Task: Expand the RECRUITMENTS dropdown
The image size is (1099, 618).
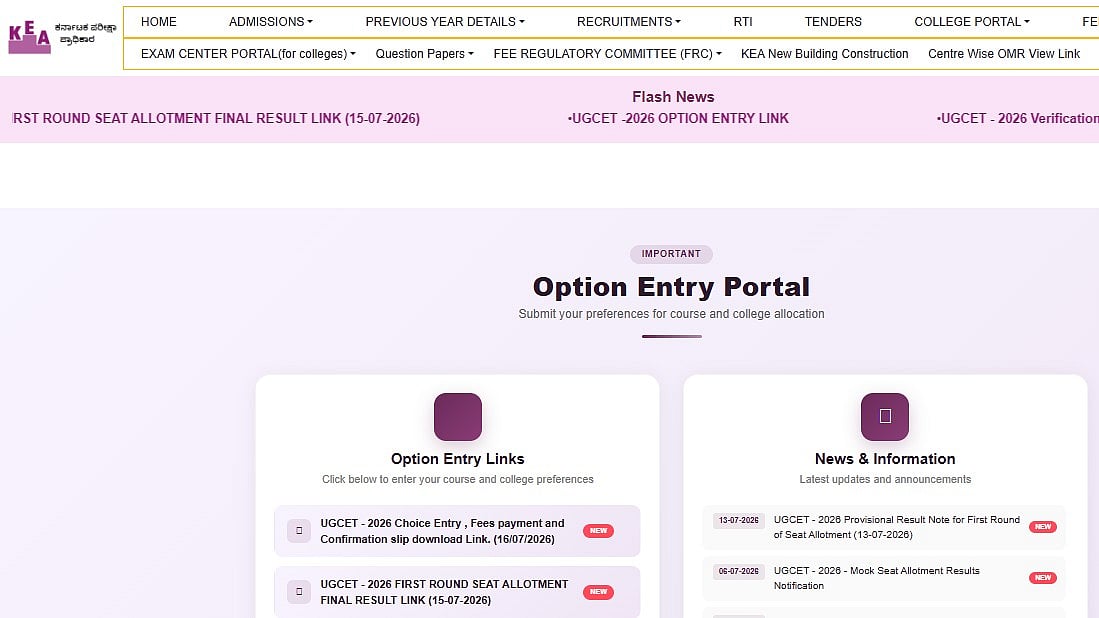Action: (x=629, y=22)
